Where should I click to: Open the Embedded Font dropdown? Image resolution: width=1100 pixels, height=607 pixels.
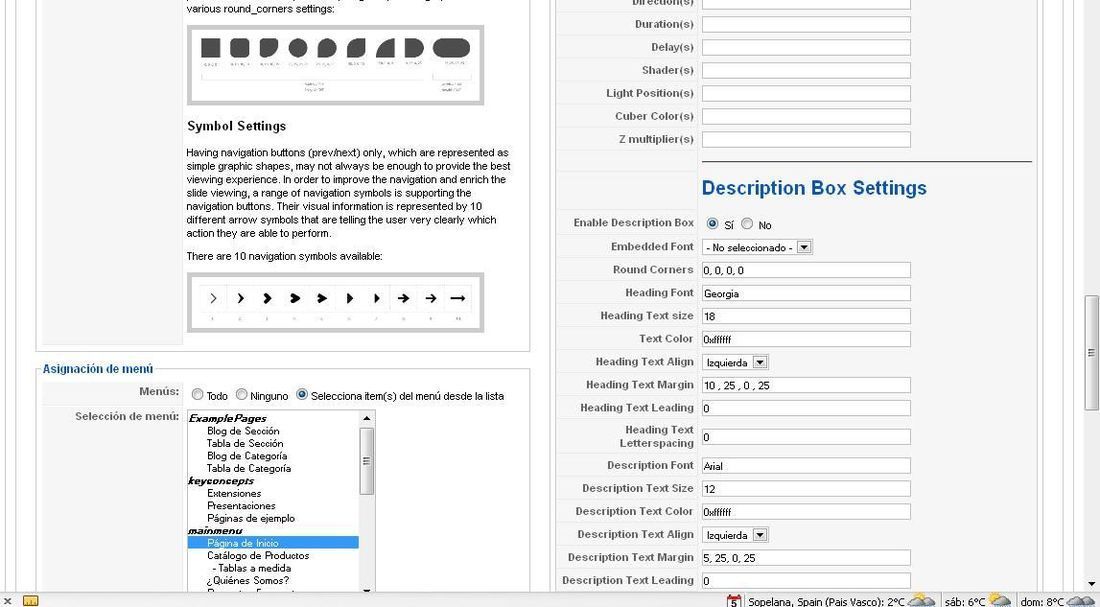[x=757, y=247]
